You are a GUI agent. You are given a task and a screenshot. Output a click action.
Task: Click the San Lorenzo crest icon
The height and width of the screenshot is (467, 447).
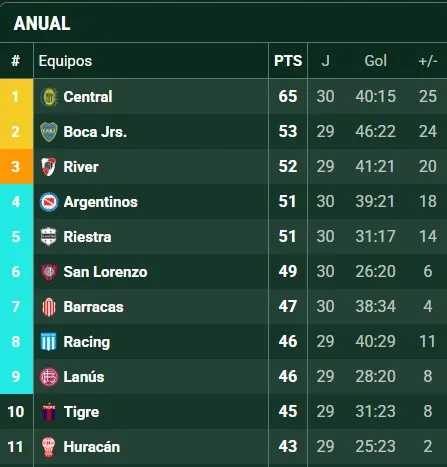[49, 272]
